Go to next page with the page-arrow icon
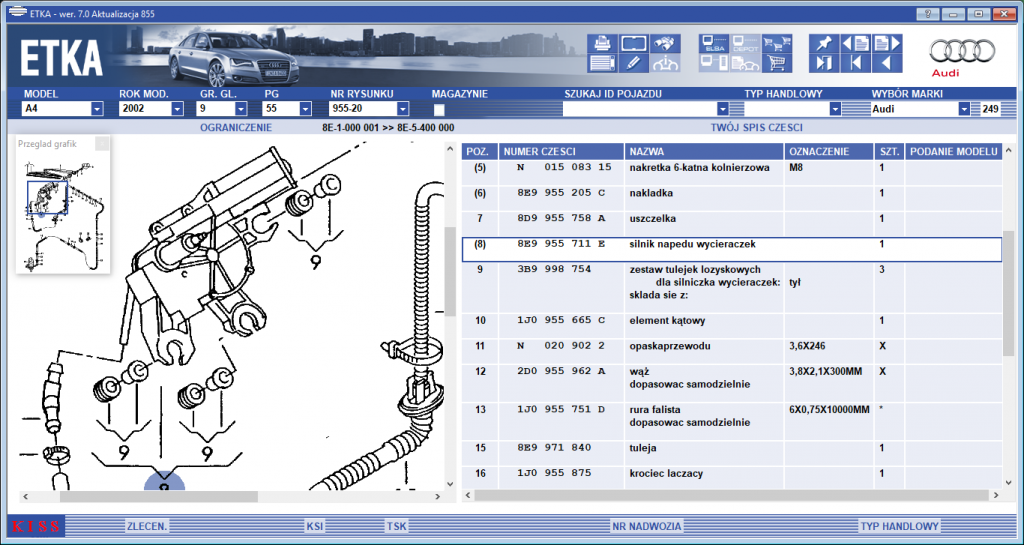The image size is (1024, 545). [888, 43]
